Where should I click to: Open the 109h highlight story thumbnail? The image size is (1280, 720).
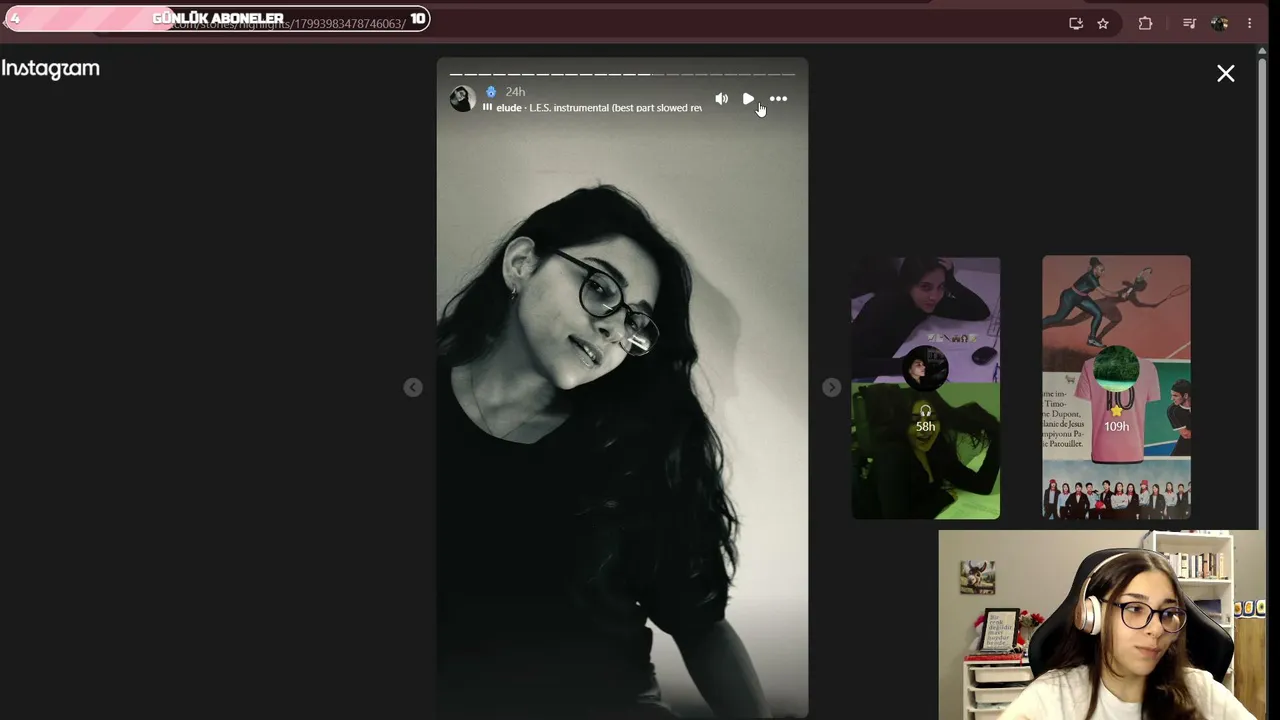[x=1116, y=388]
